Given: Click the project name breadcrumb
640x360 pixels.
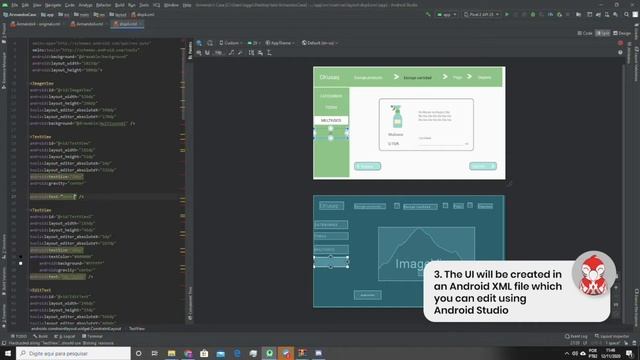Looking at the screenshot, I should tap(20, 15).
